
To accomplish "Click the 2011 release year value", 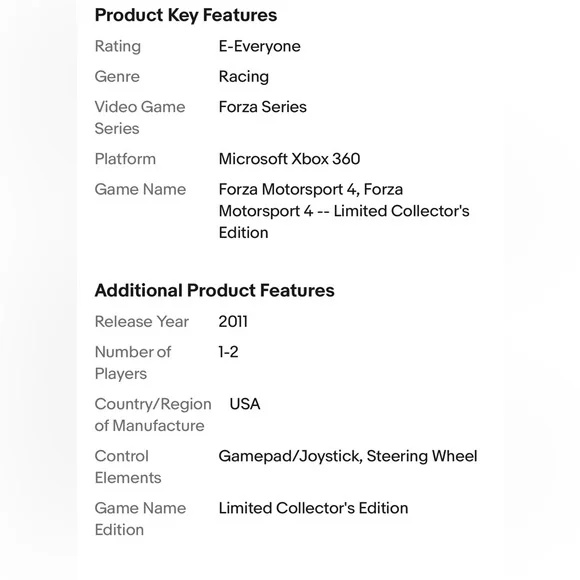I will pos(233,321).
